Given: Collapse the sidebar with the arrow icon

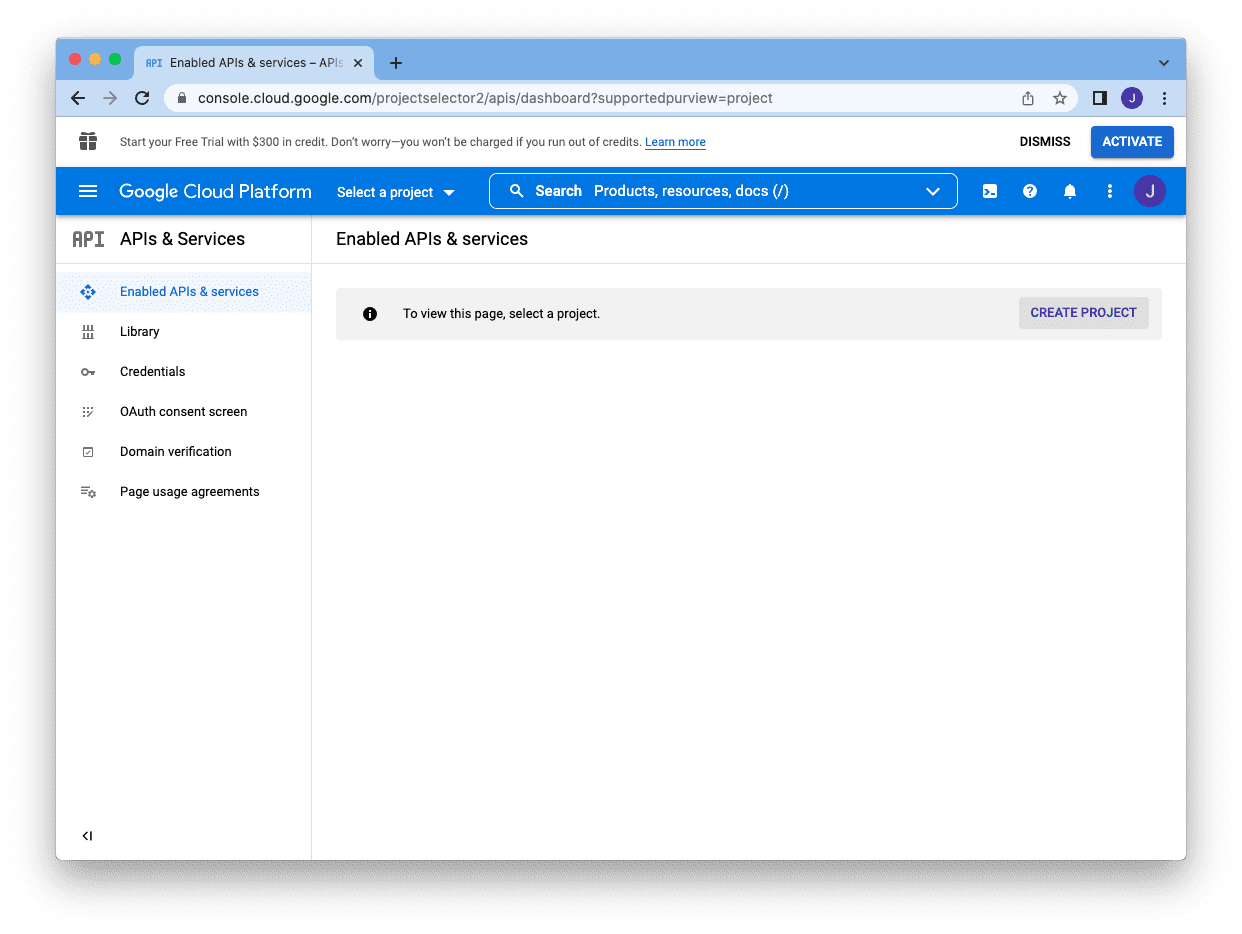Looking at the screenshot, I should [x=88, y=836].
